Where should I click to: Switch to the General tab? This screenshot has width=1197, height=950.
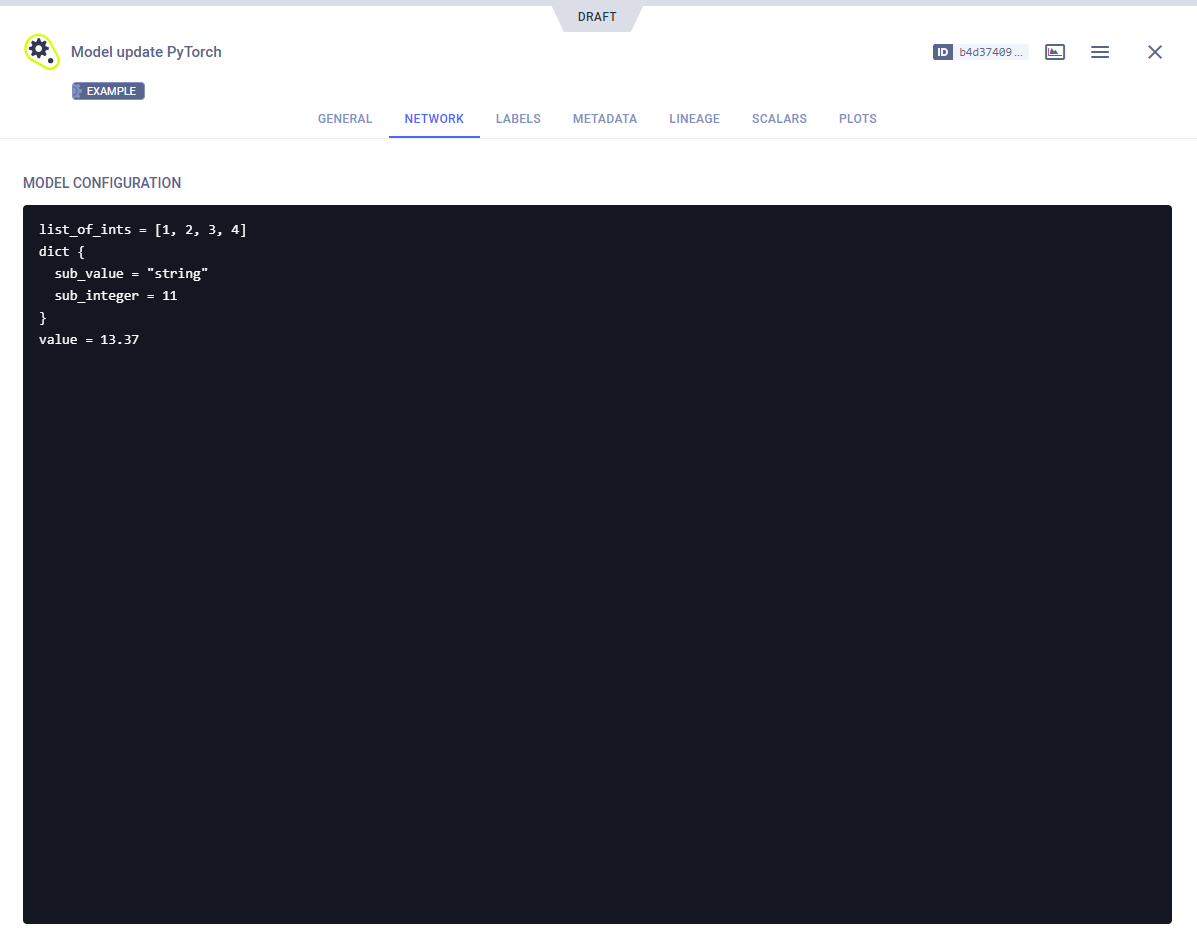point(345,119)
